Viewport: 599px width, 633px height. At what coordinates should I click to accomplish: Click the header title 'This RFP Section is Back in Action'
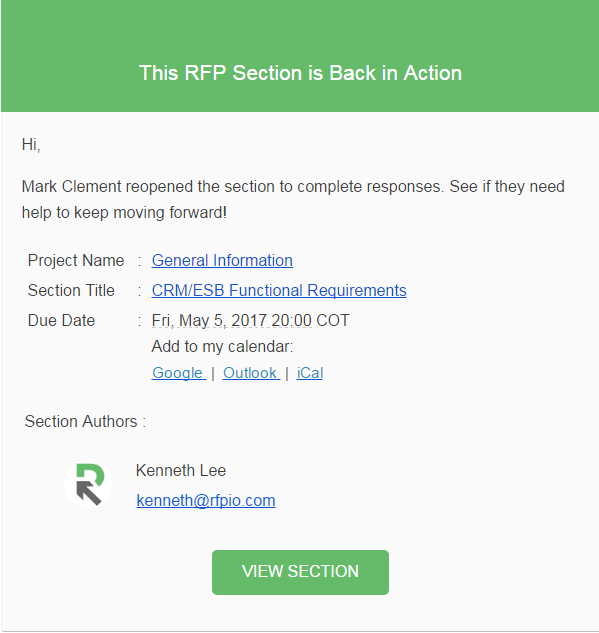300,73
